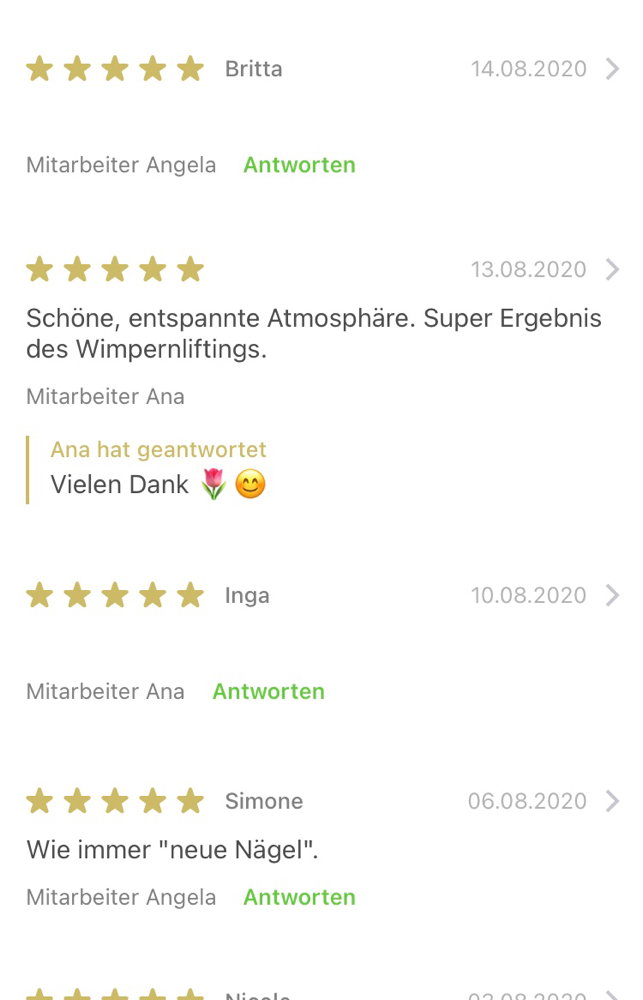Tap the smiling face emoji

[x=250, y=484]
